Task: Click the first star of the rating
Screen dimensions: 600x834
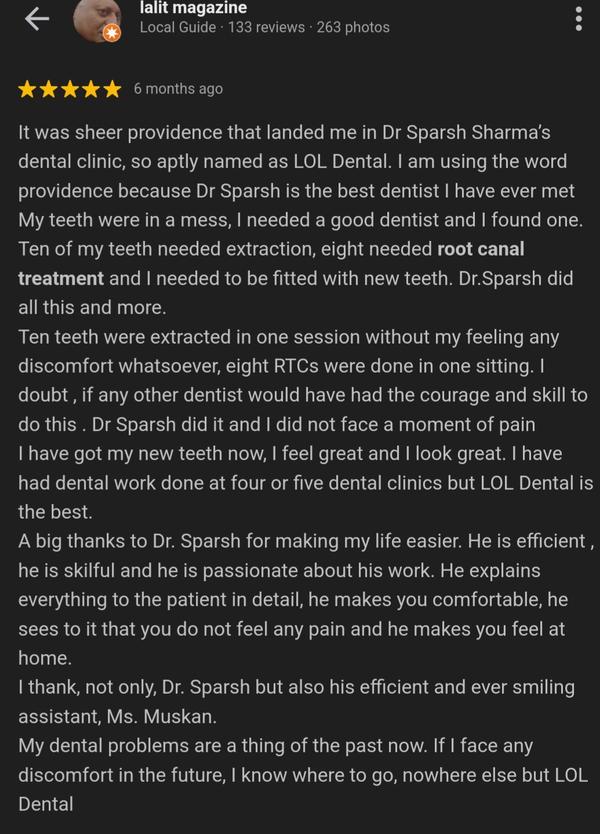Action: (x=27, y=89)
